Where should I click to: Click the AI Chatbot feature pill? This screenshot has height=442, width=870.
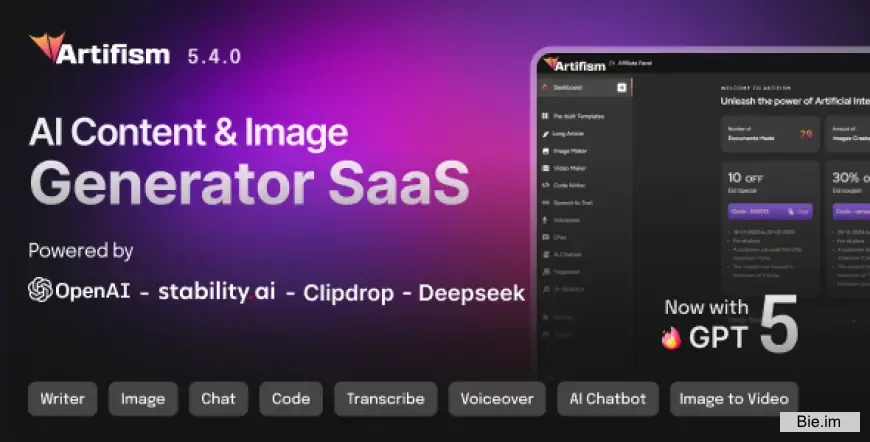608,399
